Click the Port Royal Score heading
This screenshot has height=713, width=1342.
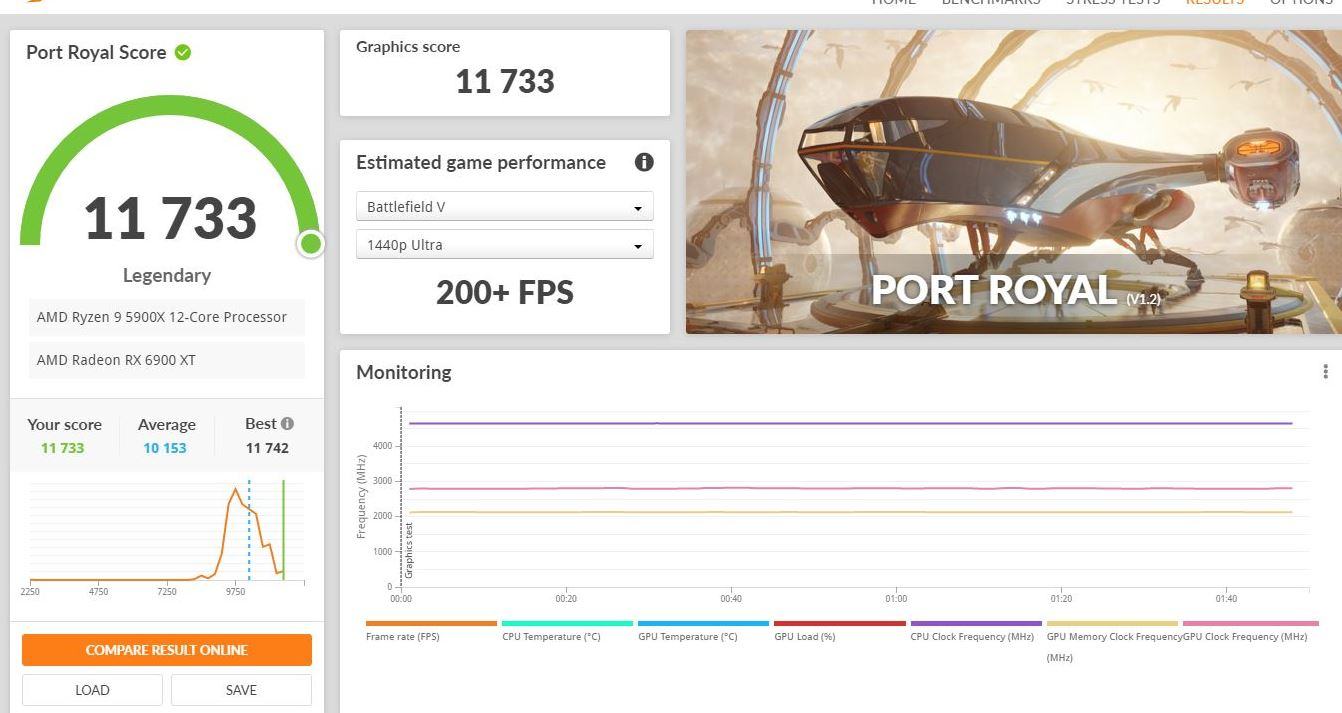tap(96, 53)
